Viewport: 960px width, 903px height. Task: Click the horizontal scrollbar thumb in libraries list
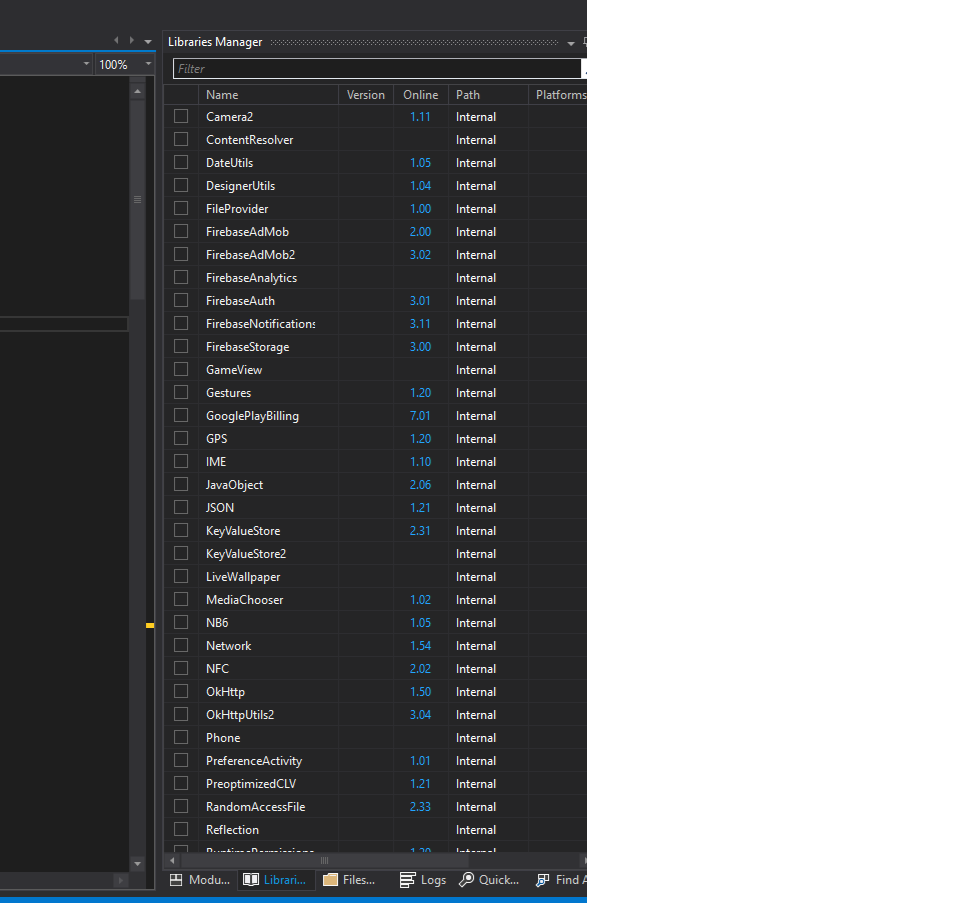324,860
